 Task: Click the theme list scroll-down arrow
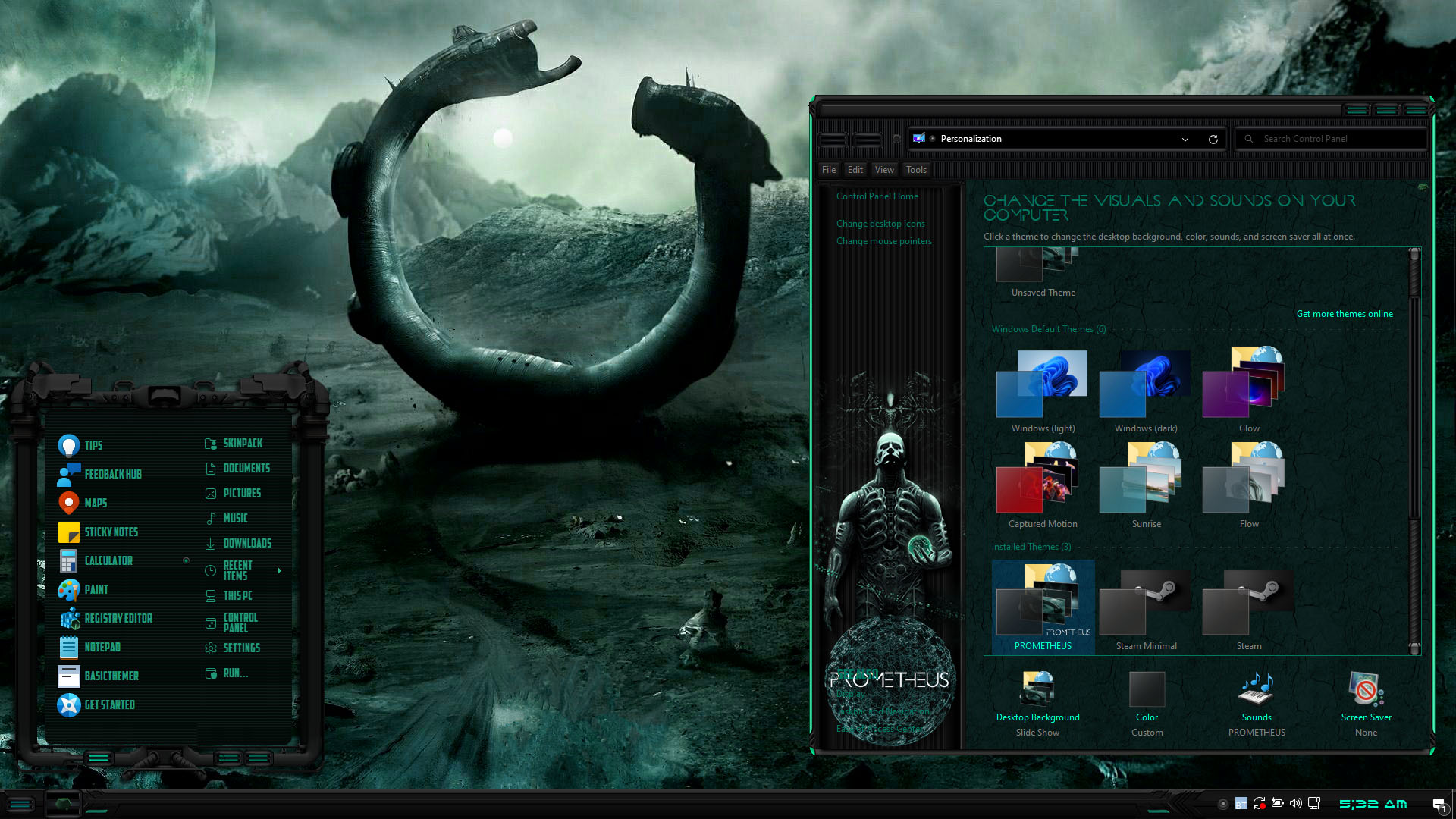coord(1414,648)
